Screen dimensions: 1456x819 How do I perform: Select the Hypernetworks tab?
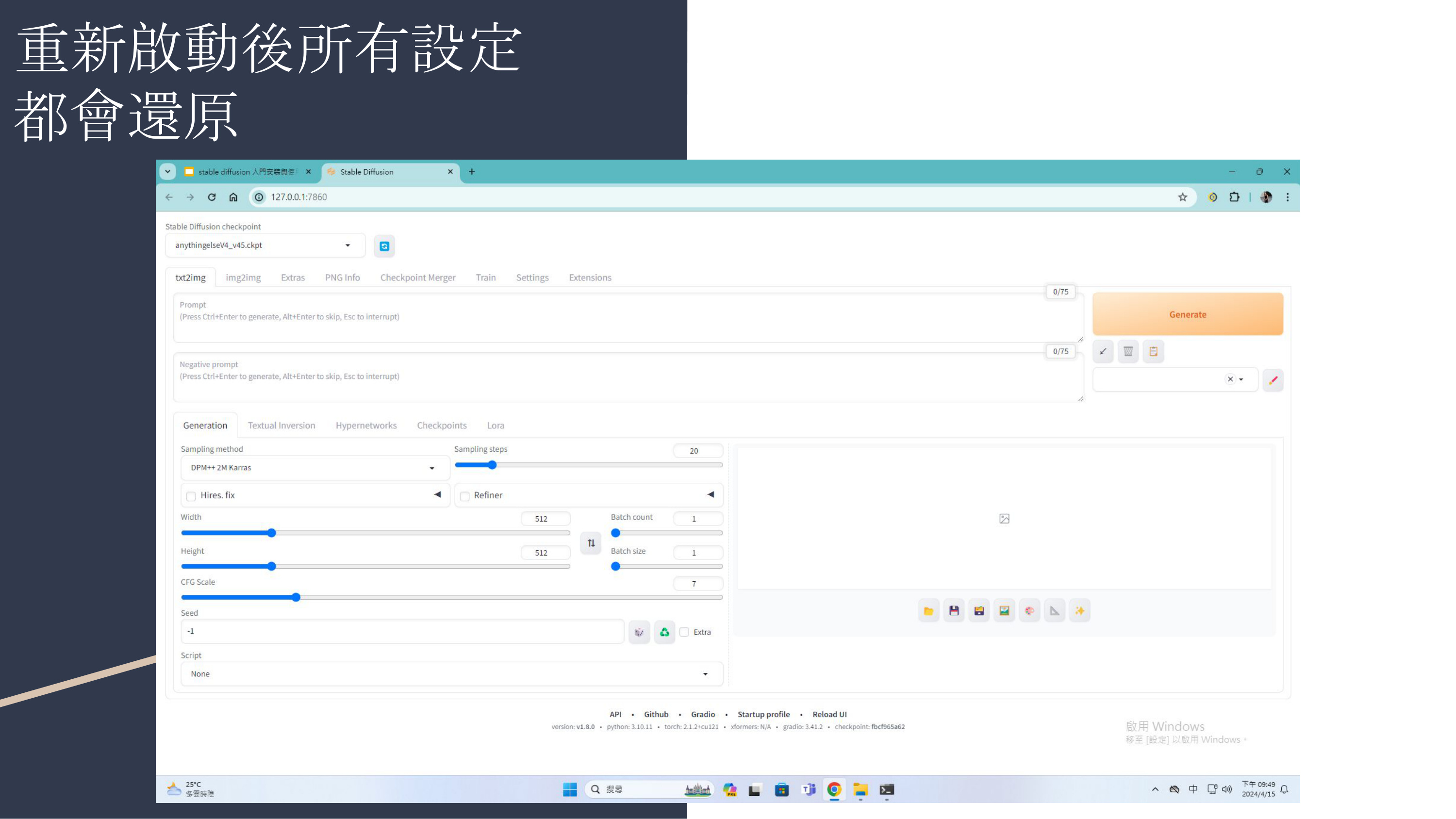click(x=366, y=425)
